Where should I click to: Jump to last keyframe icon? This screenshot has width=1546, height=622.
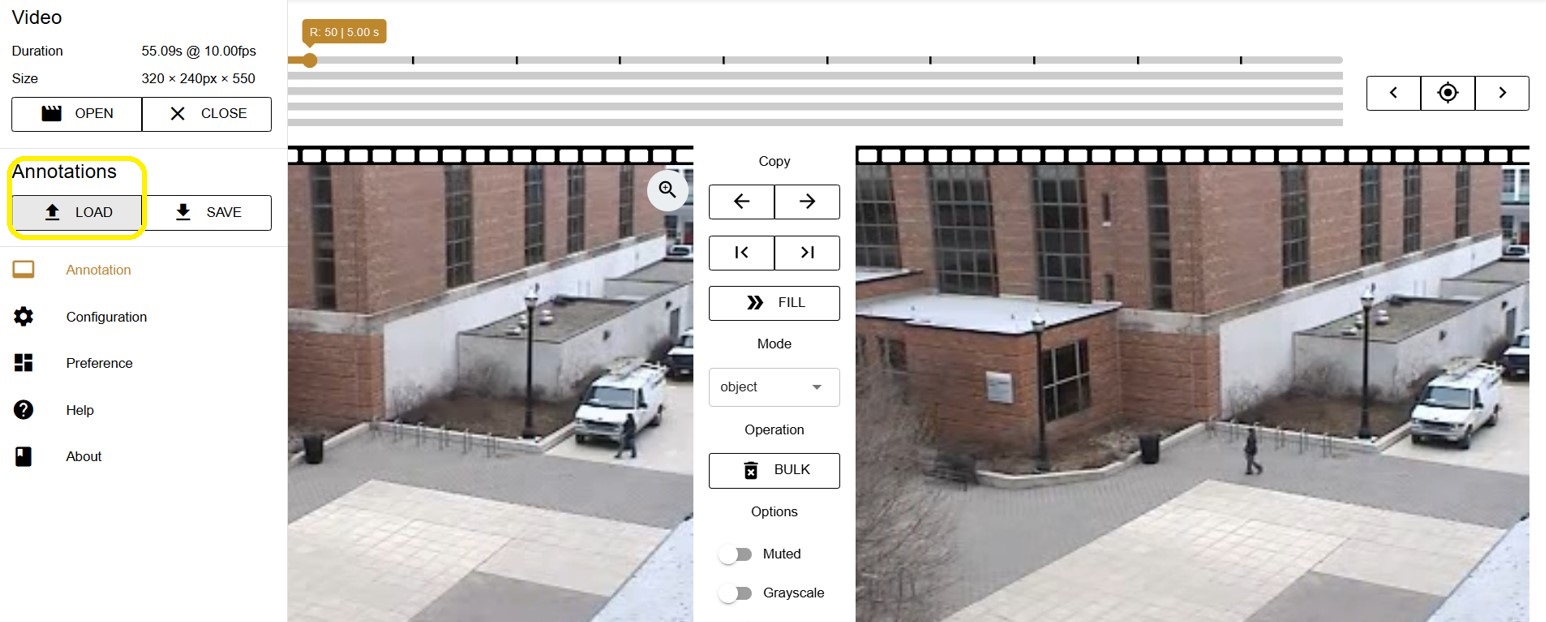click(807, 253)
